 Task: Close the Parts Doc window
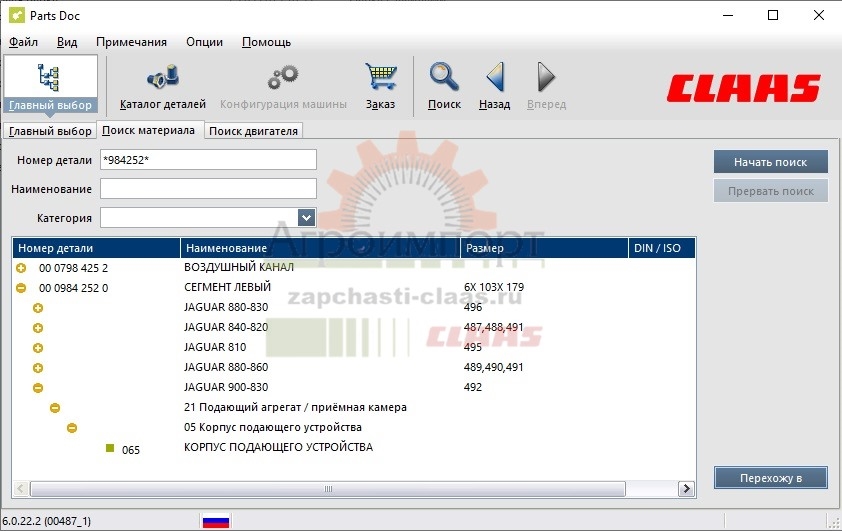818,15
